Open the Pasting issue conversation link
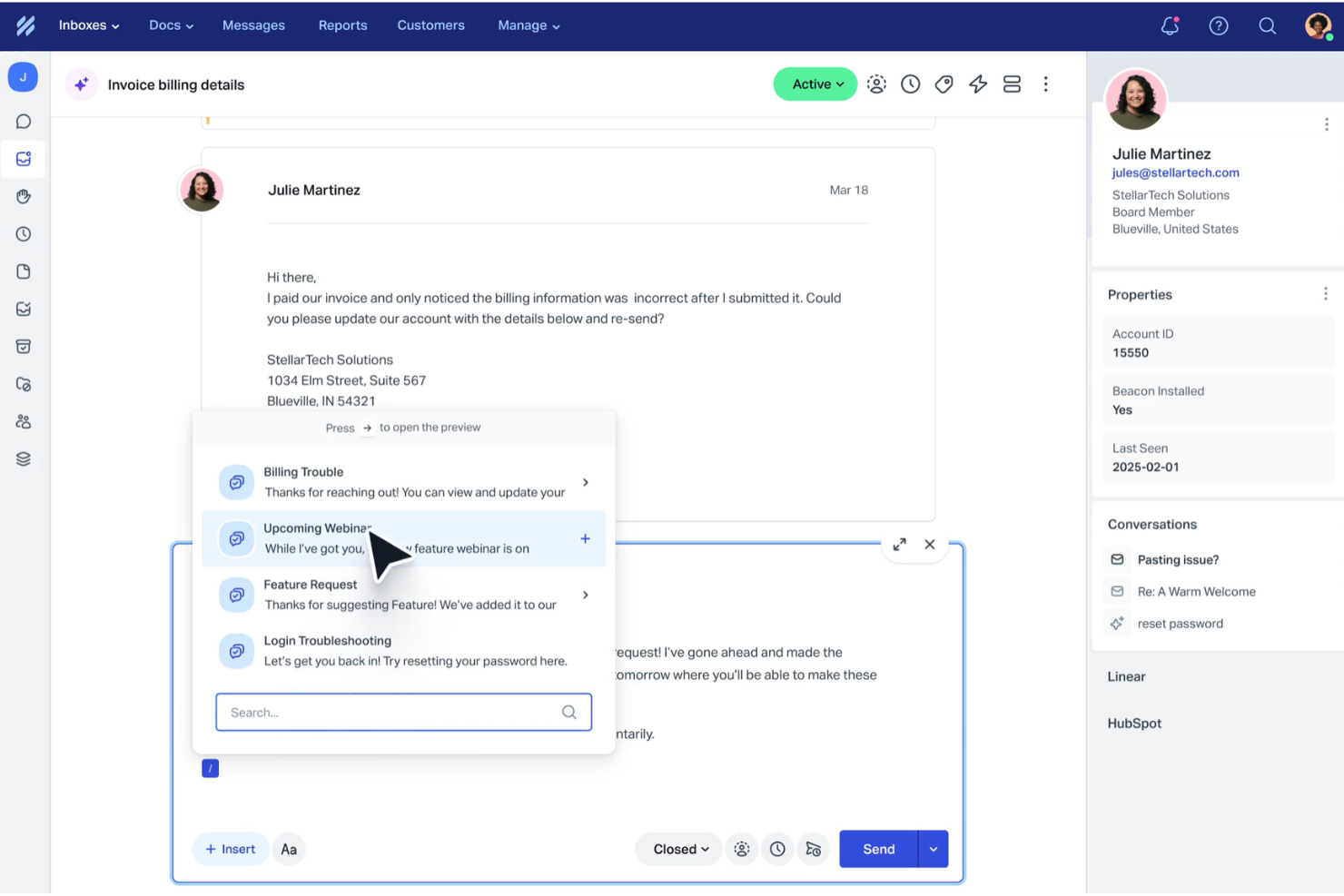Screen dimensions: 1344x896 1178,559
